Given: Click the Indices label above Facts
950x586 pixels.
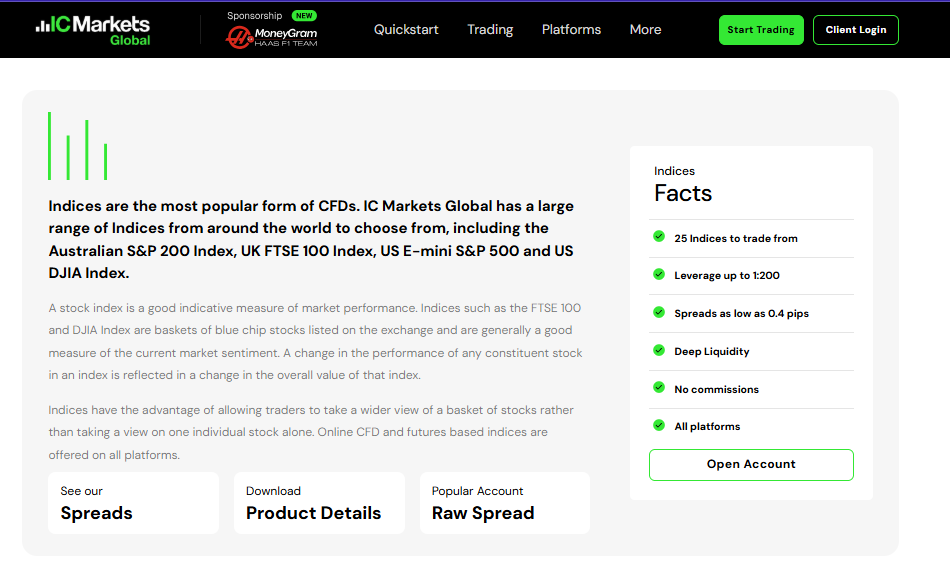Looking at the screenshot, I should 674,171.
